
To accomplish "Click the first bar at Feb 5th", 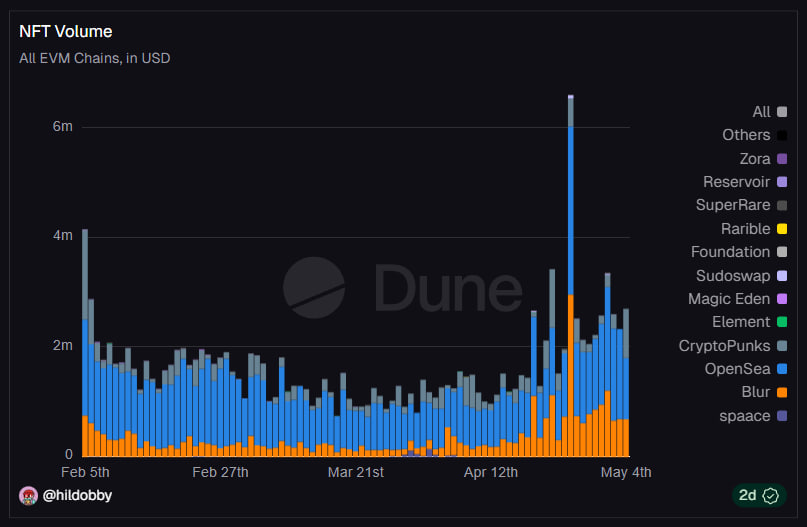I will 85,343.
